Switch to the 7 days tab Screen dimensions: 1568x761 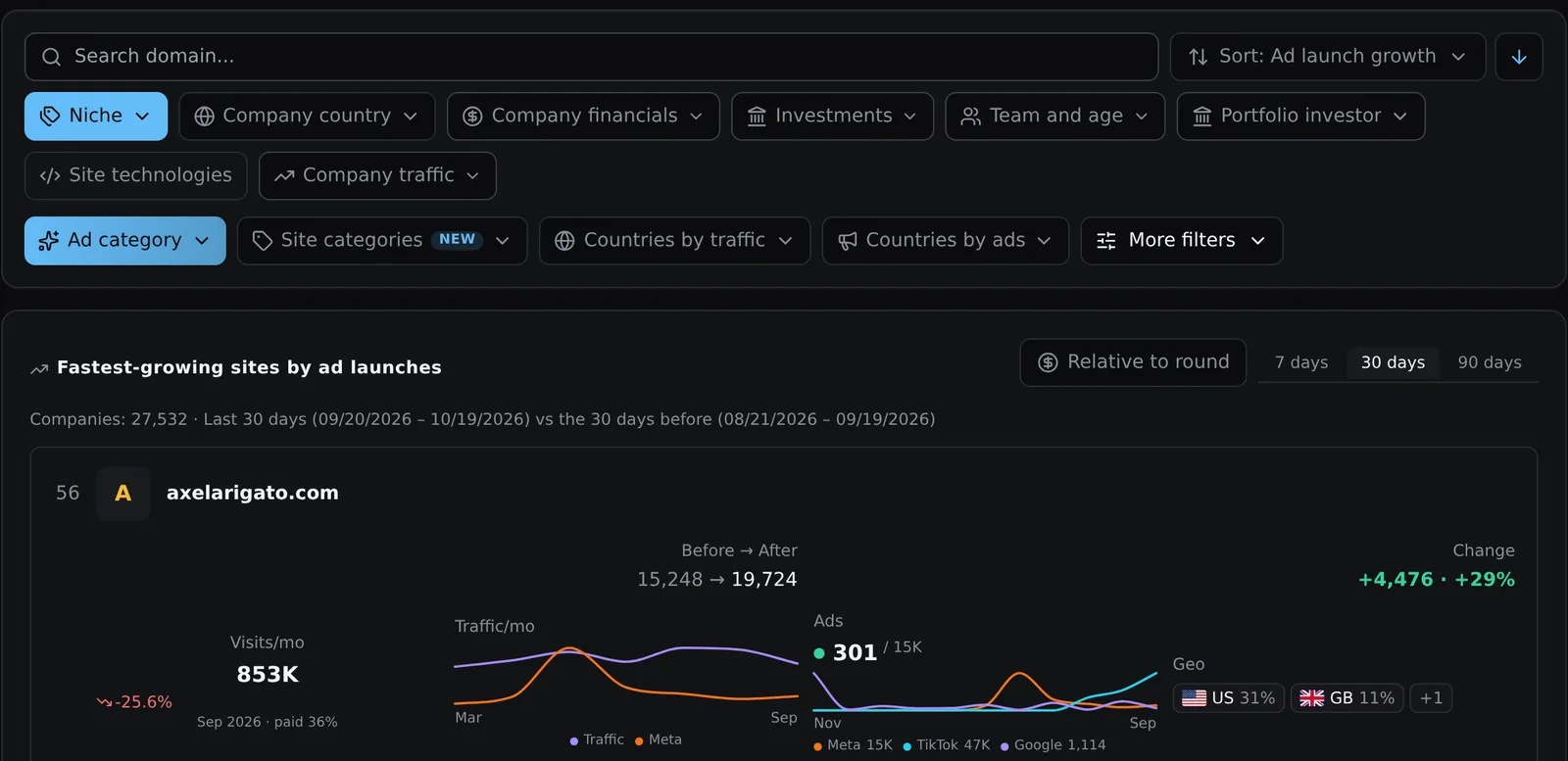1301,362
